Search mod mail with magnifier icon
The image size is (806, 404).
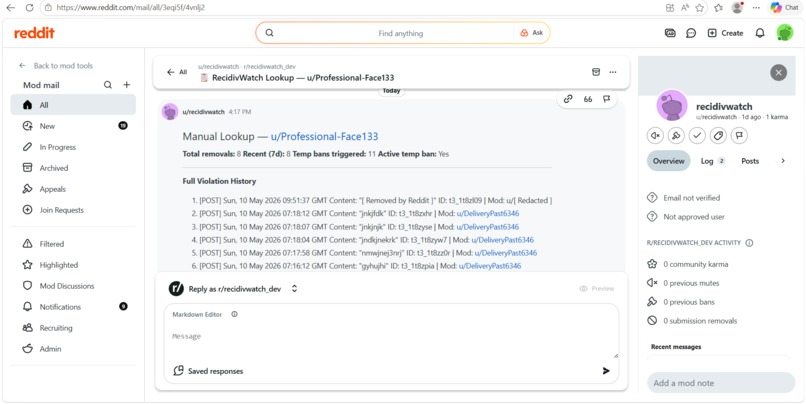108,85
